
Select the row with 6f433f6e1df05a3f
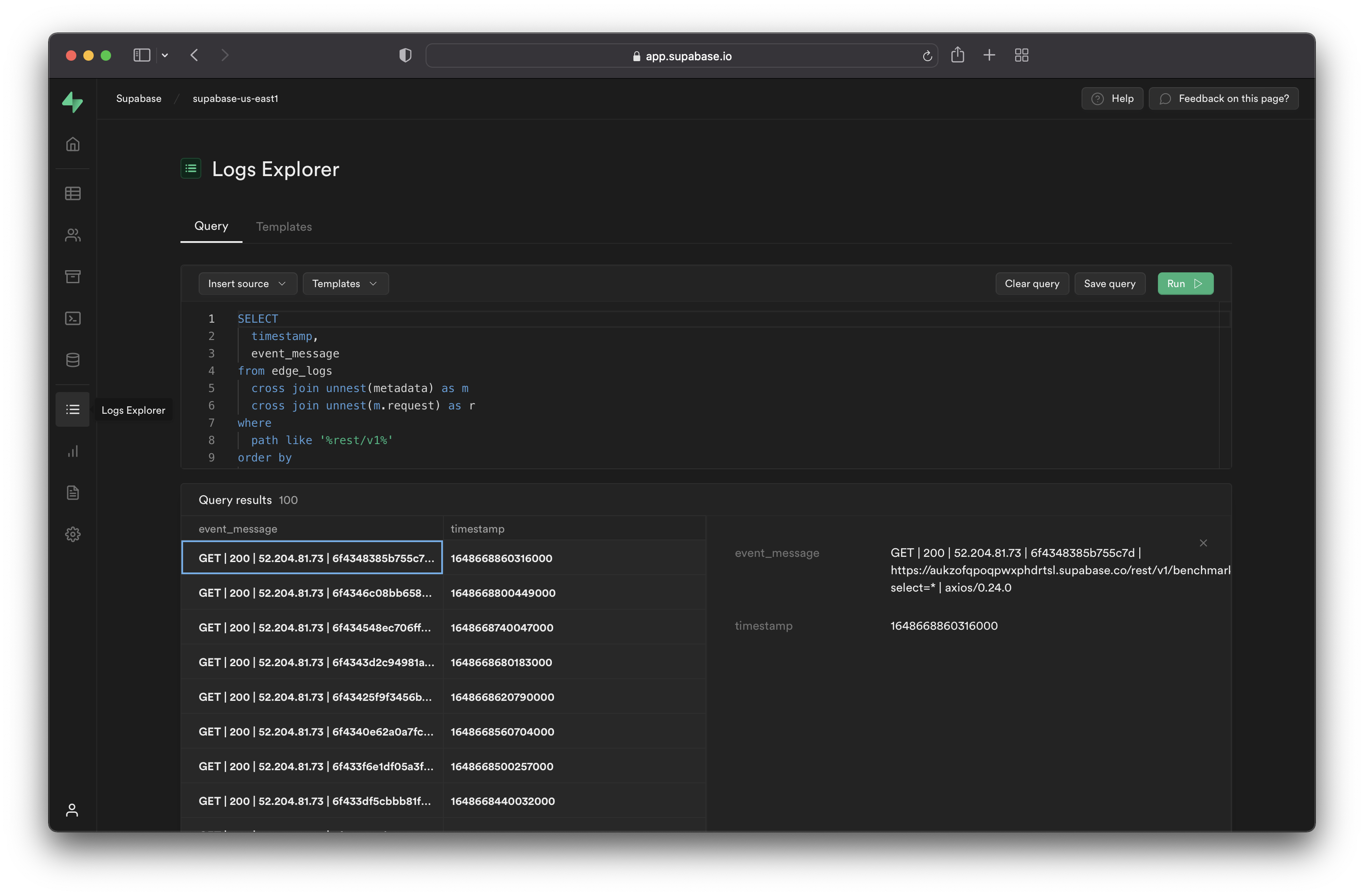312,766
